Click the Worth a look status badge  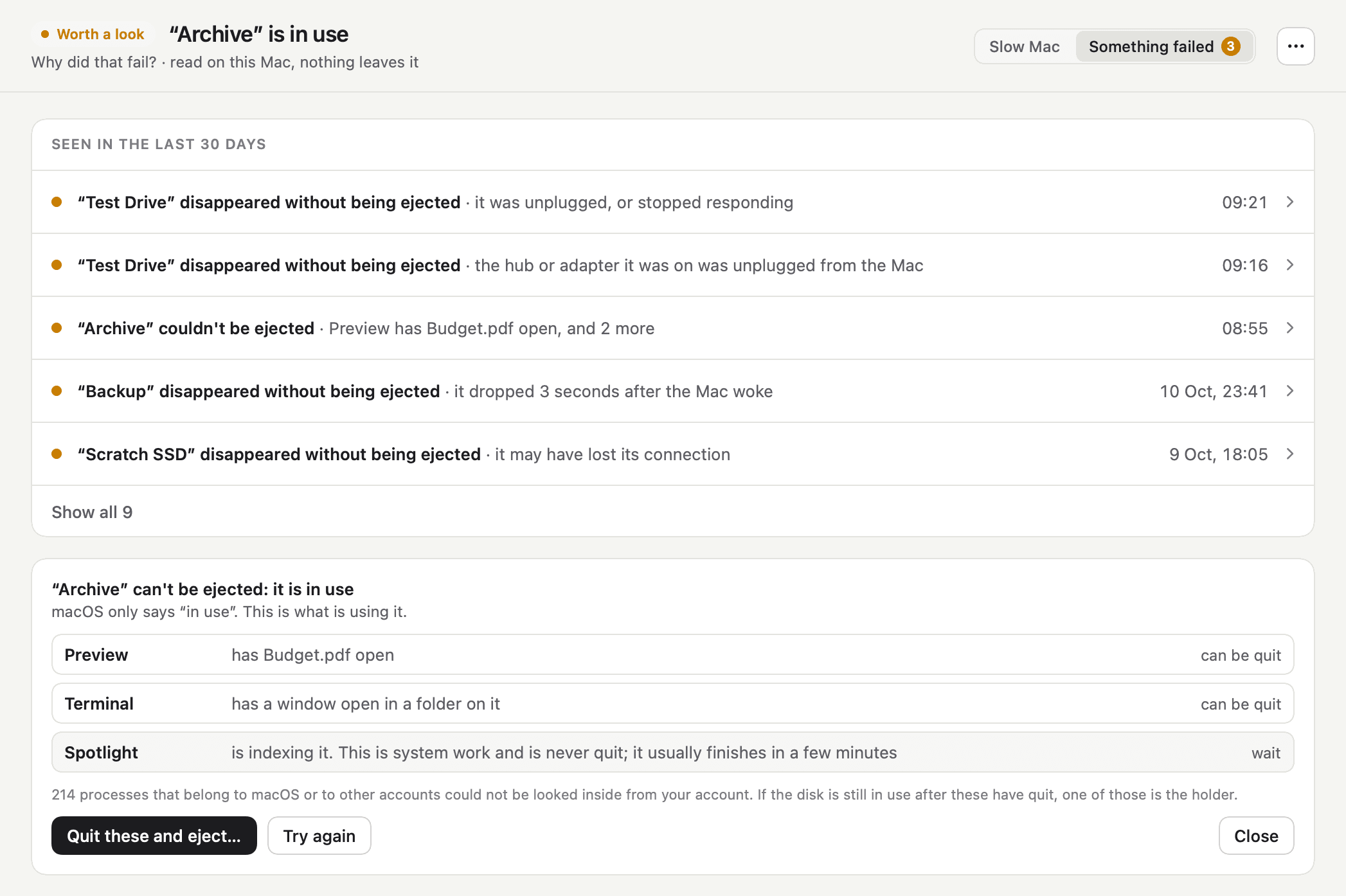pos(93,34)
